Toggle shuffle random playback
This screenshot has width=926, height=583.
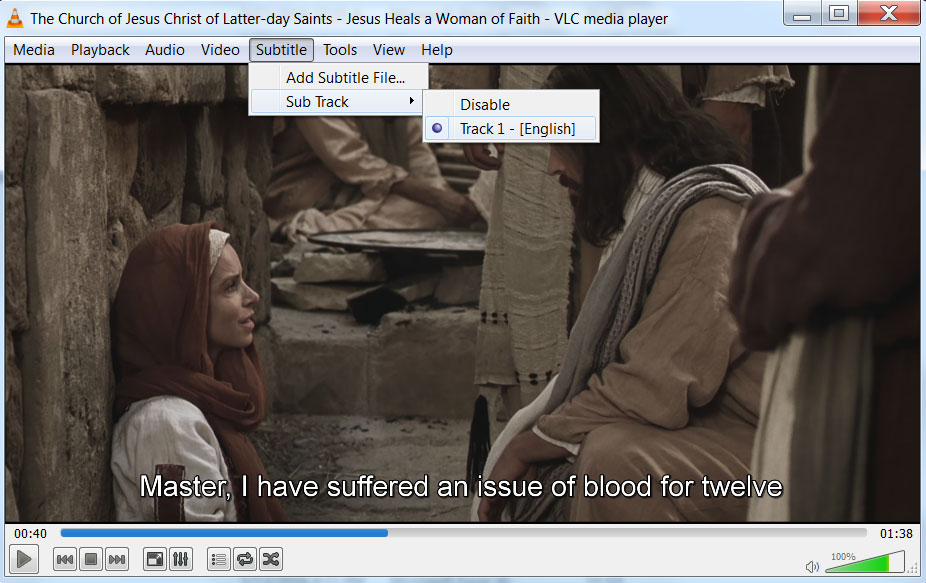click(x=271, y=560)
